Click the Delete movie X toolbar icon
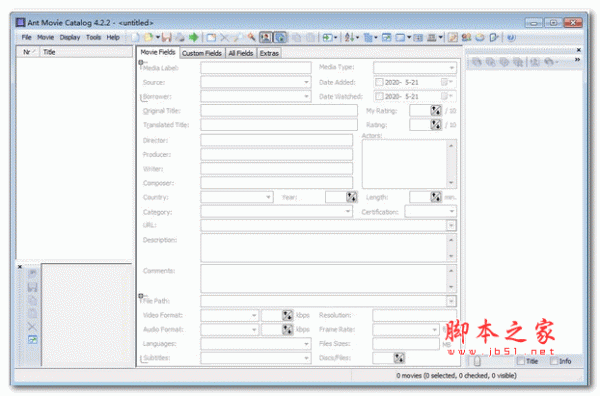600x396 pixels. click(x=225, y=37)
